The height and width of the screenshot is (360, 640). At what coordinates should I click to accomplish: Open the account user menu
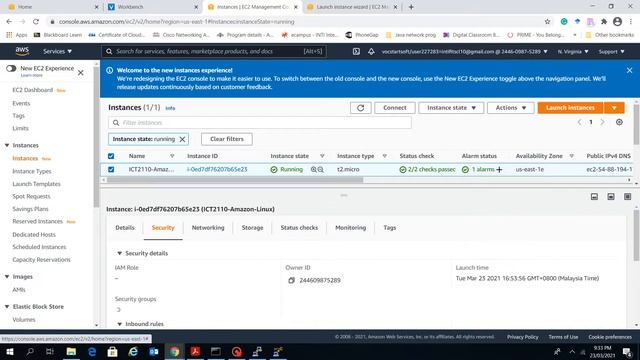click(x=464, y=51)
